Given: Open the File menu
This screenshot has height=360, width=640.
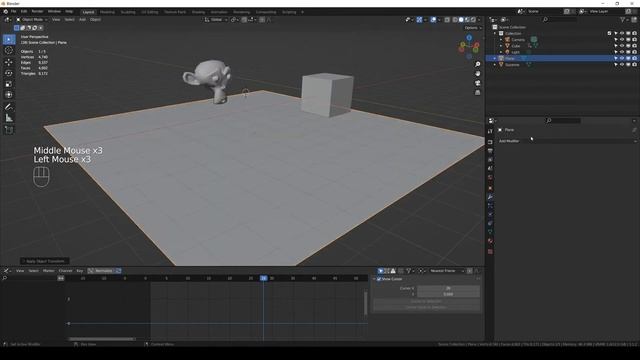Looking at the screenshot, I should tap(13, 11).
